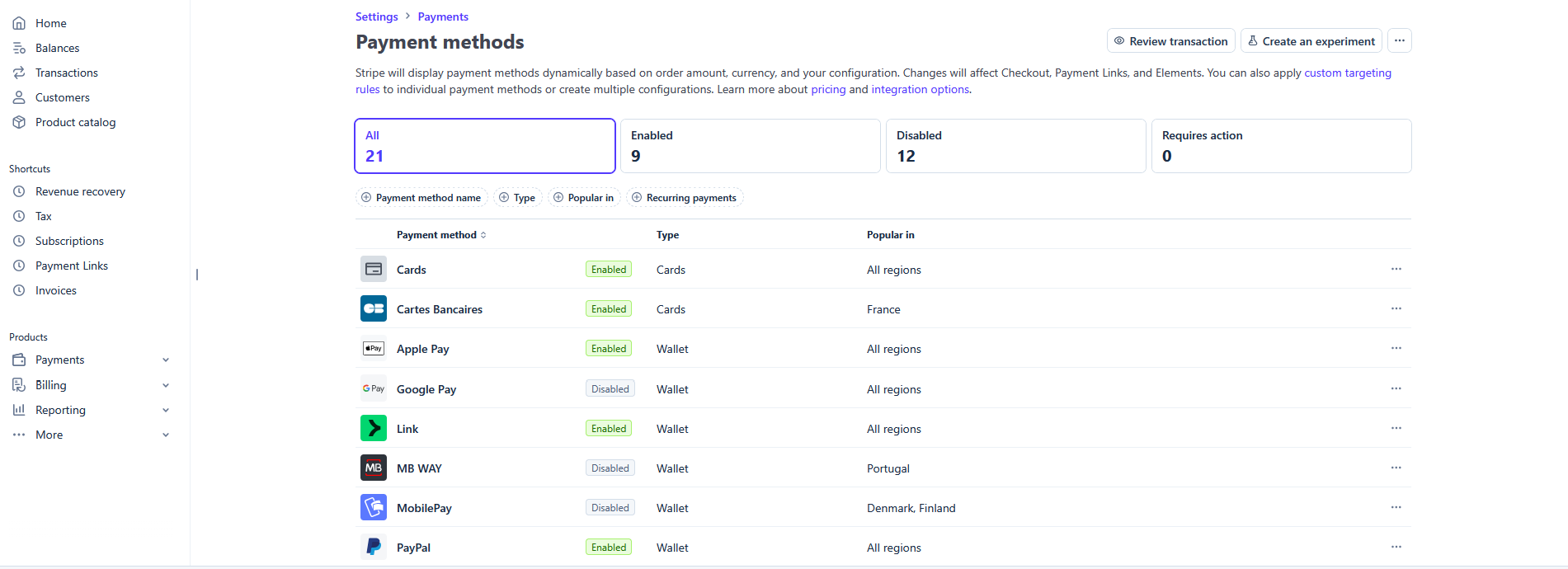Add the Recurring payments filter
The width and height of the screenshot is (1568, 569).
click(684, 198)
